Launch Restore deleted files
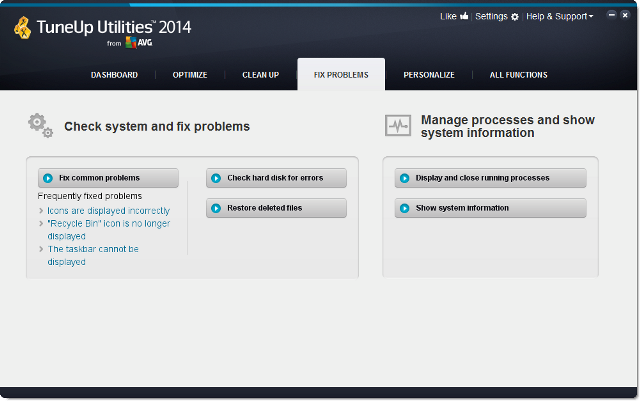This screenshot has width=640, height=401. pyautogui.click(x=276, y=208)
